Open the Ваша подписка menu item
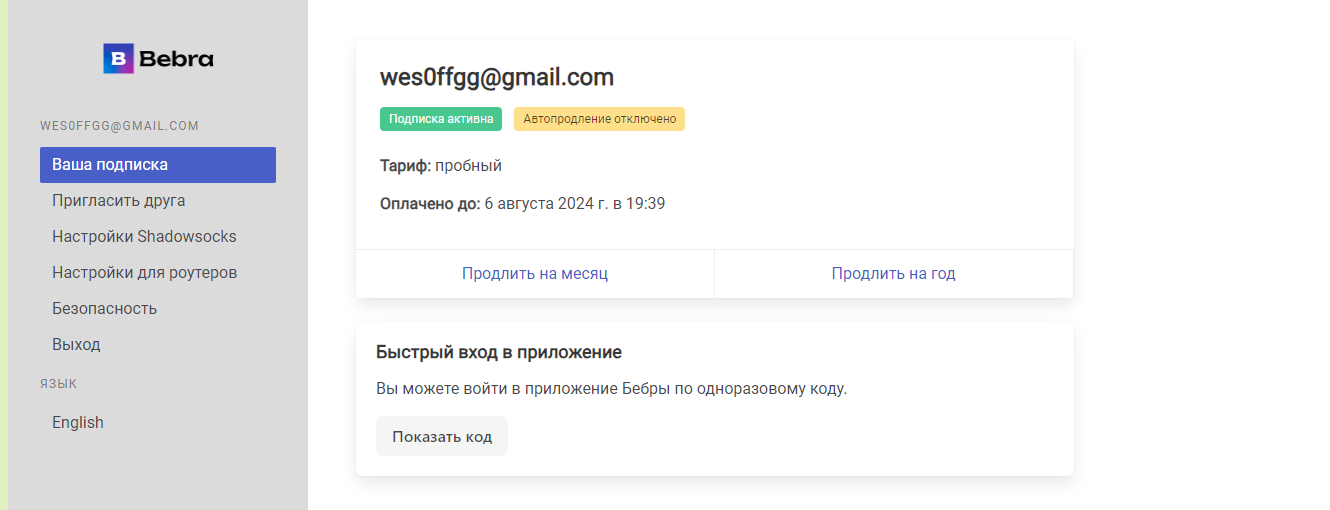The height and width of the screenshot is (510, 1330). click(x=158, y=165)
